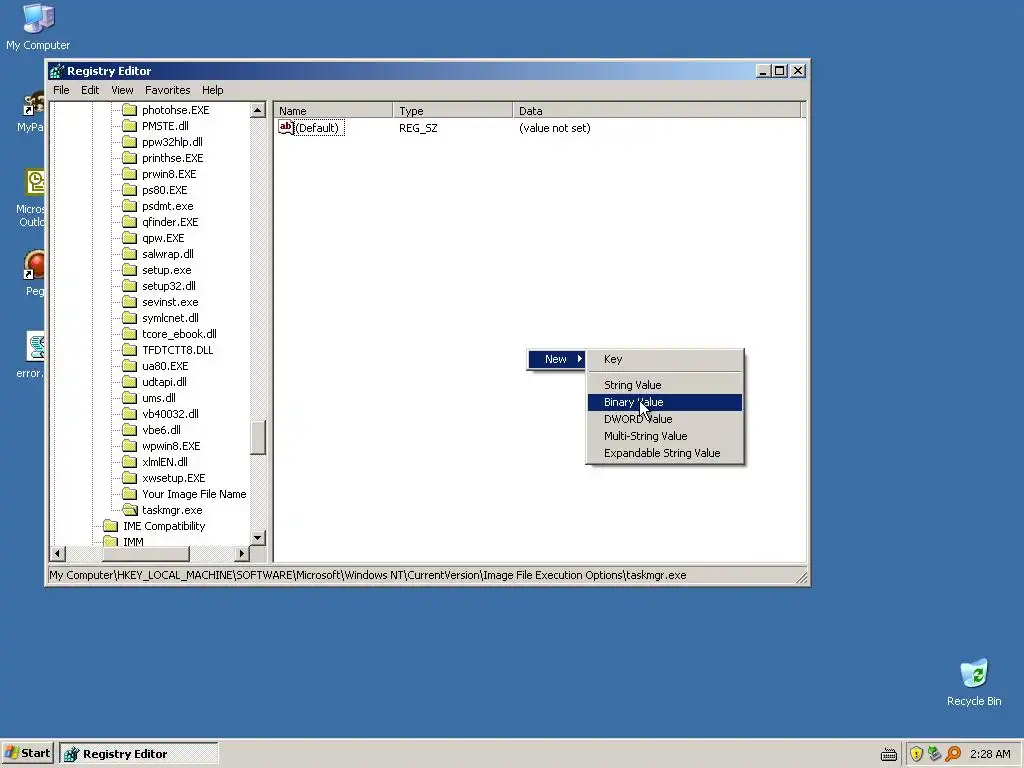
Task: Select Binary Value menu entry
Action: click(665, 402)
